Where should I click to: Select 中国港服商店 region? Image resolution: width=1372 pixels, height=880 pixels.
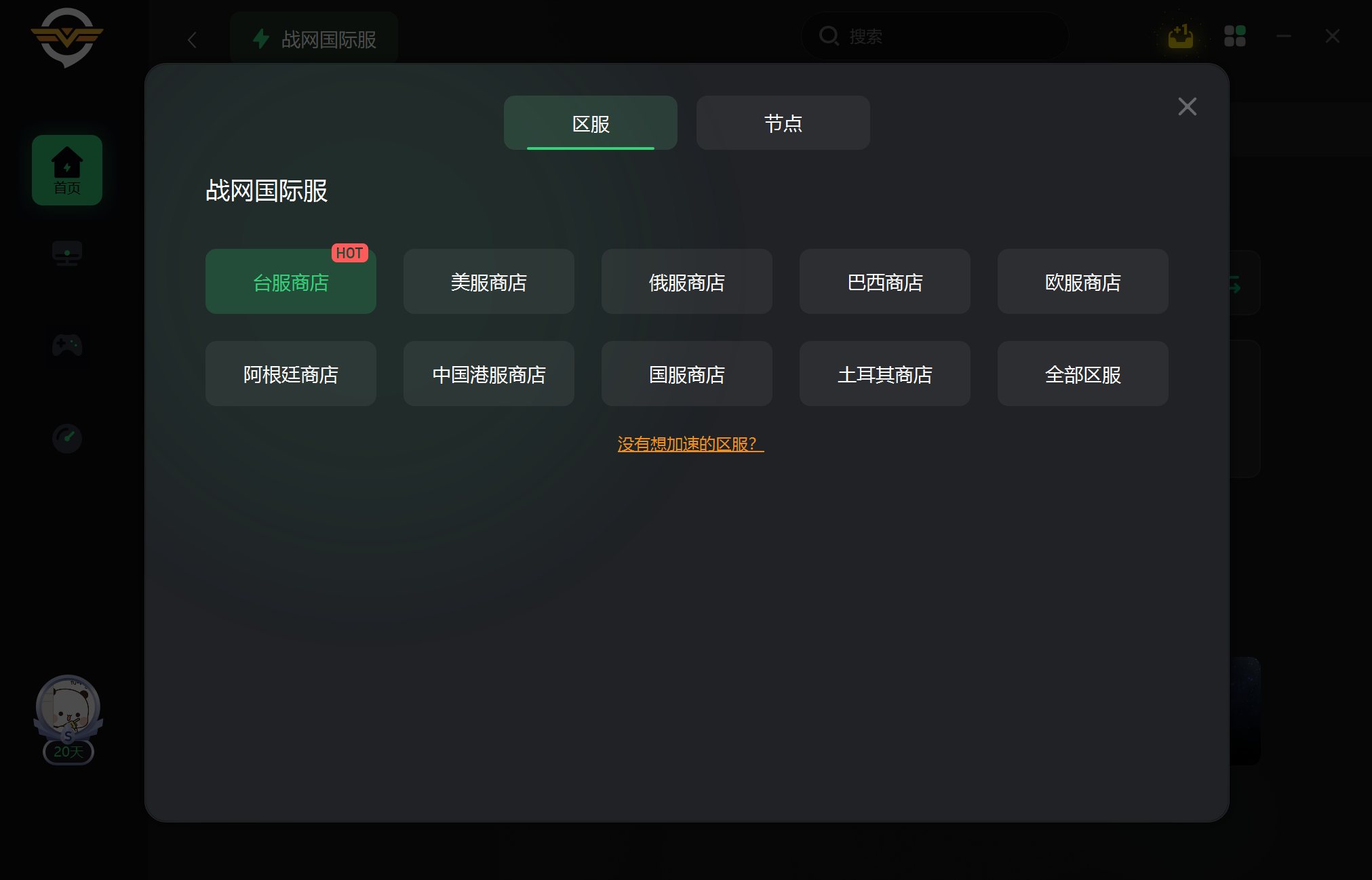click(x=489, y=374)
